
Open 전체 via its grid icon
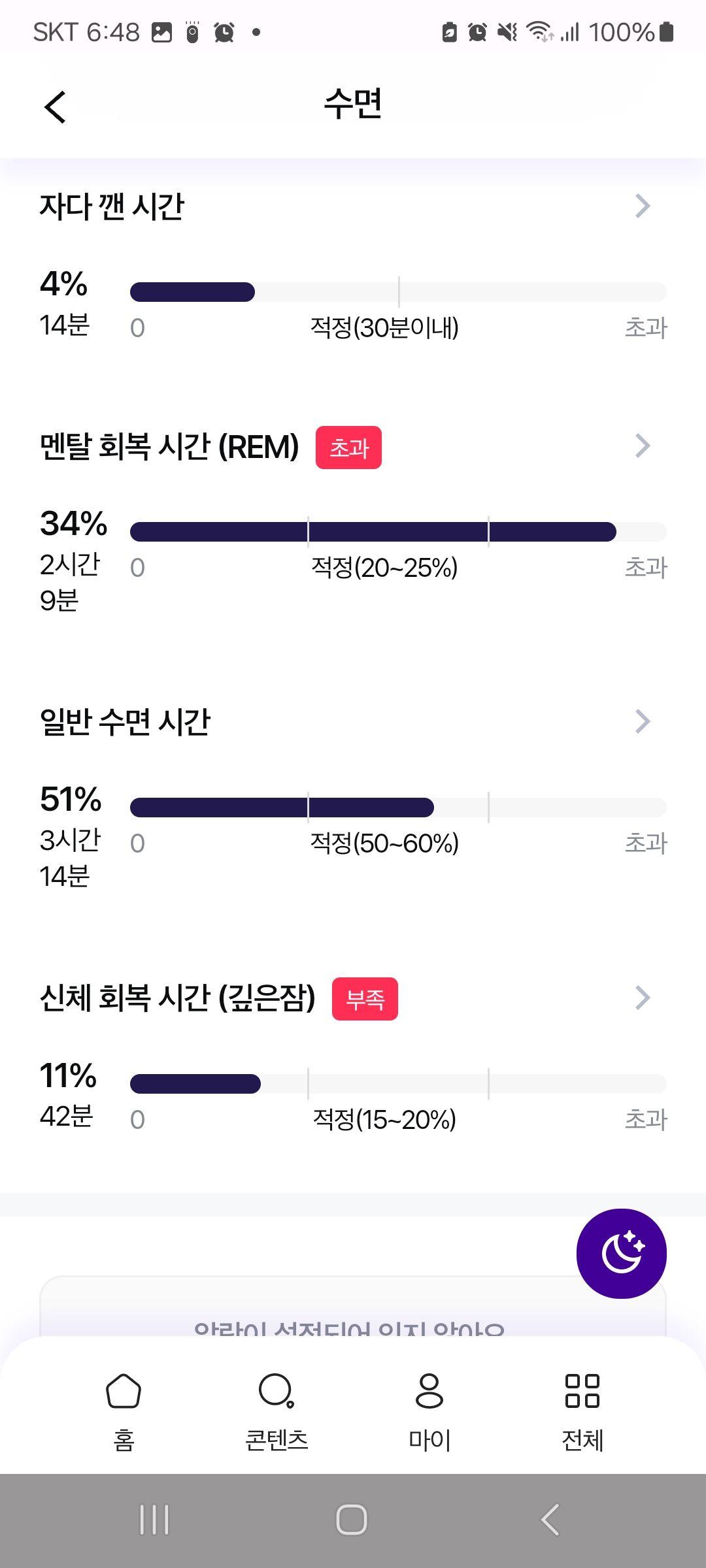tap(582, 1390)
